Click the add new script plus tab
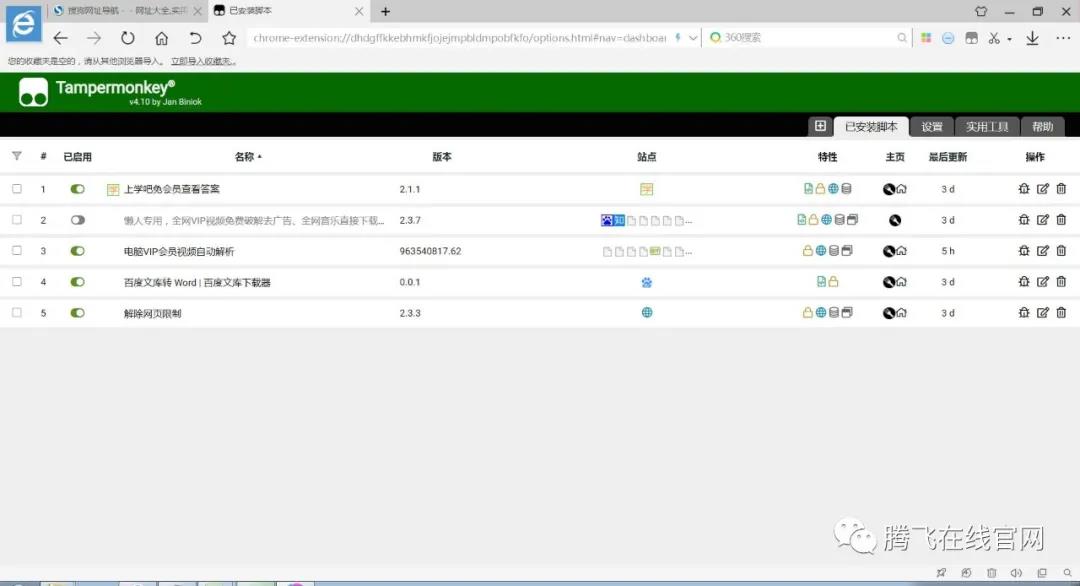1080x586 pixels. (820, 126)
